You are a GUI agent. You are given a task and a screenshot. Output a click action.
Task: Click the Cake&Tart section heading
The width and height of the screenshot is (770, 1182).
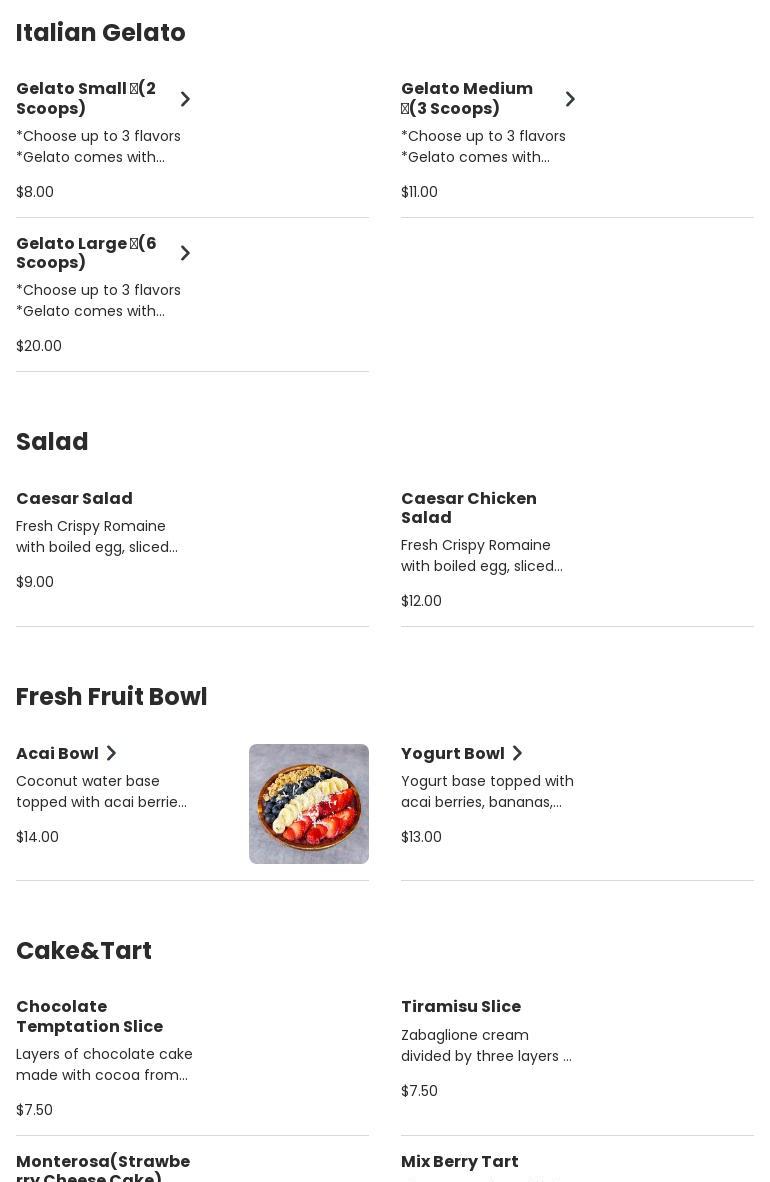tap(84, 951)
